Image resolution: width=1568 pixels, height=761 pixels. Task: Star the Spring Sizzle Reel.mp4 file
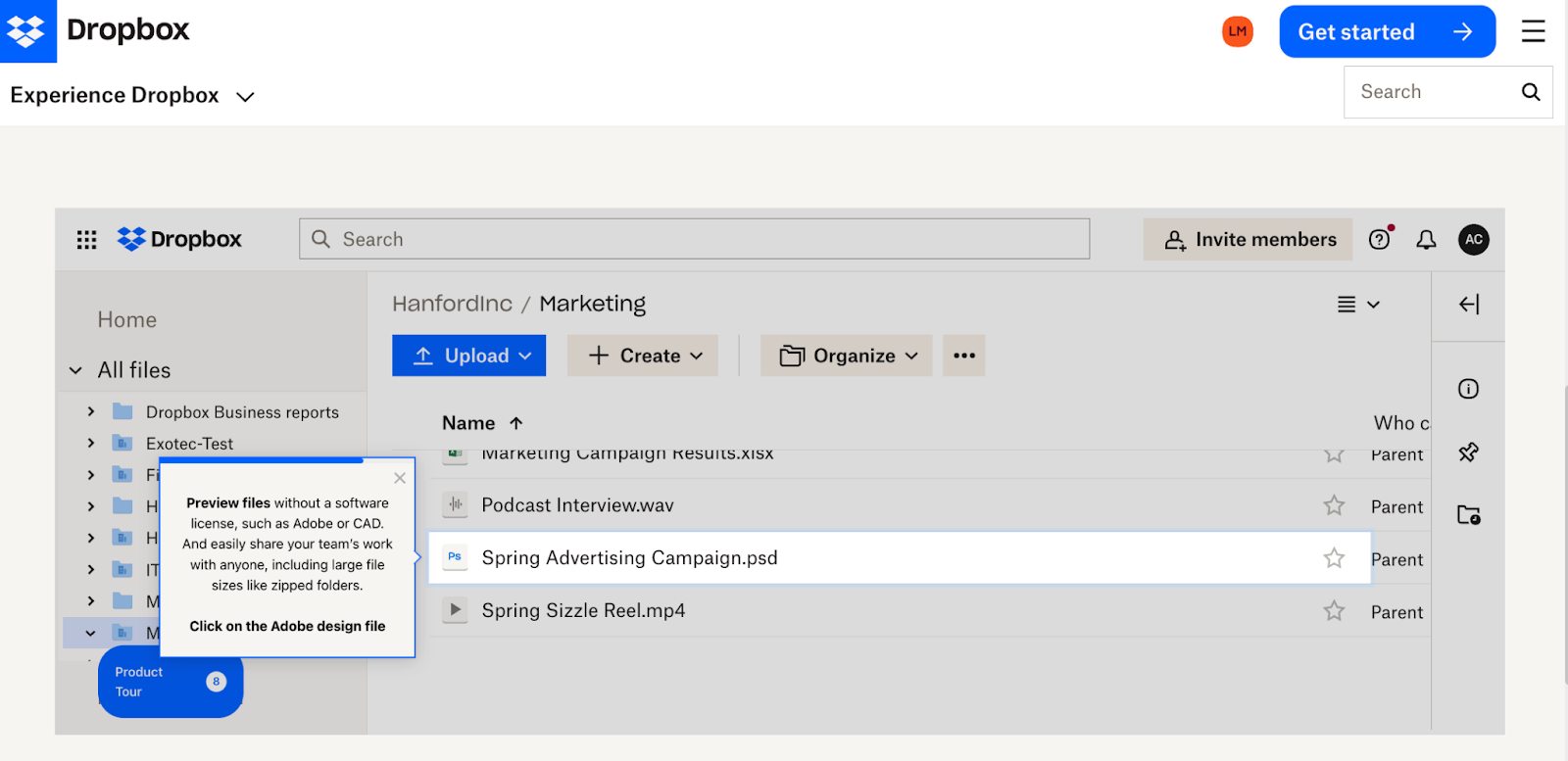tap(1334, 611)
